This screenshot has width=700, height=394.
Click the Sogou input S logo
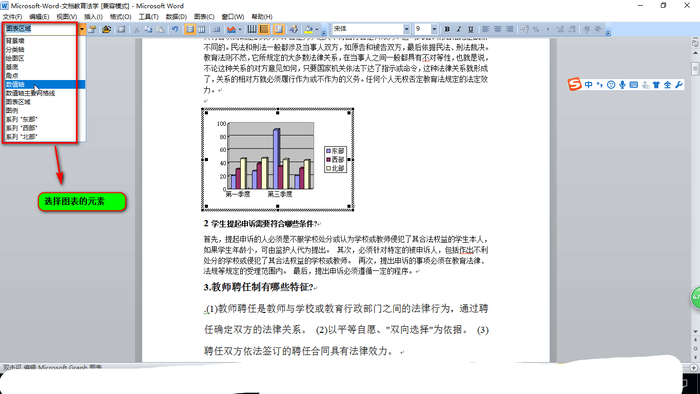pyautogui.click(x=575, y=84)
